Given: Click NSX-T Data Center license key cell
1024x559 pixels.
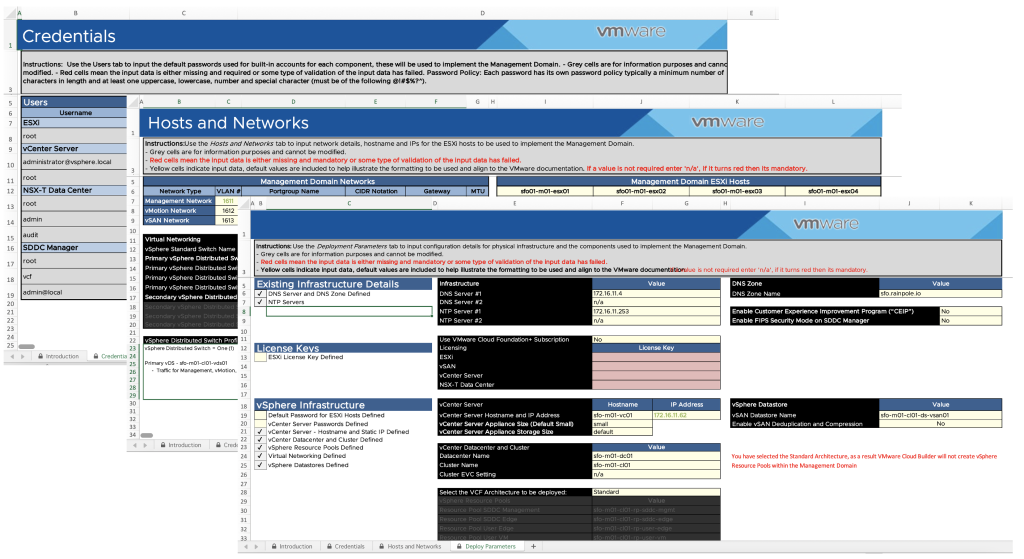Looking at the screenshot, I should click(x=656, y=385).
